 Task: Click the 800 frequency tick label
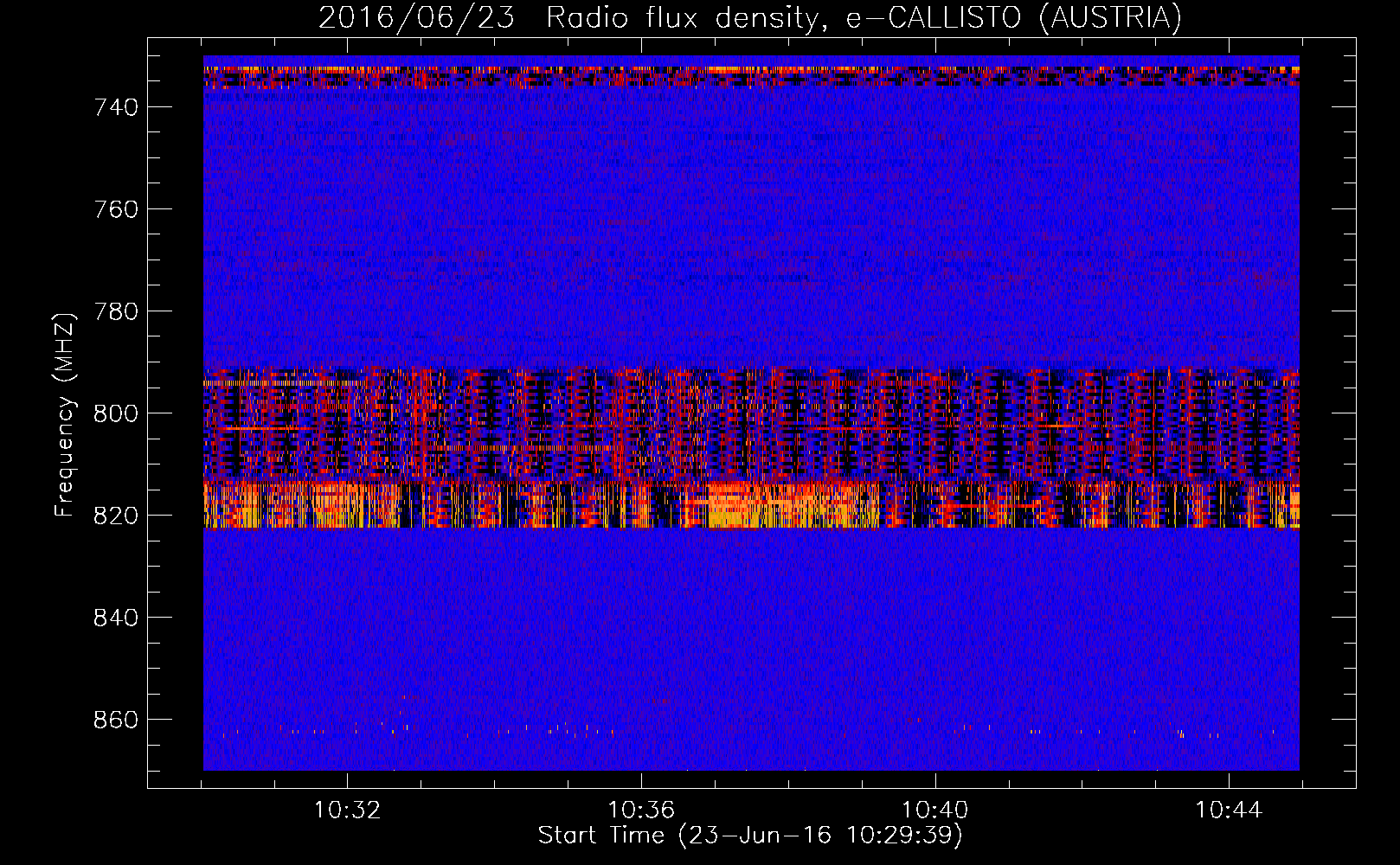116,413
